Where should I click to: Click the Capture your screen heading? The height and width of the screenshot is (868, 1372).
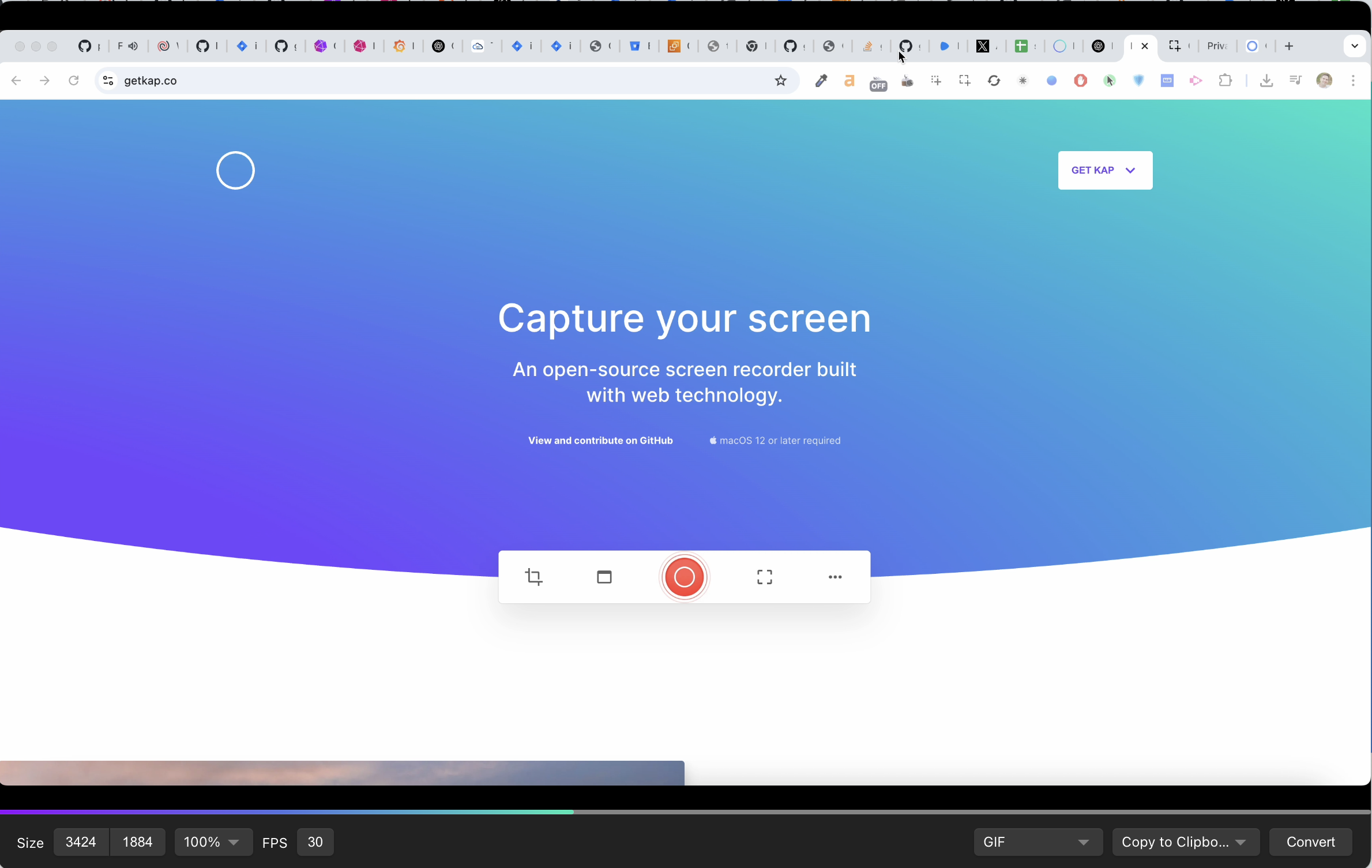[684, 318]
